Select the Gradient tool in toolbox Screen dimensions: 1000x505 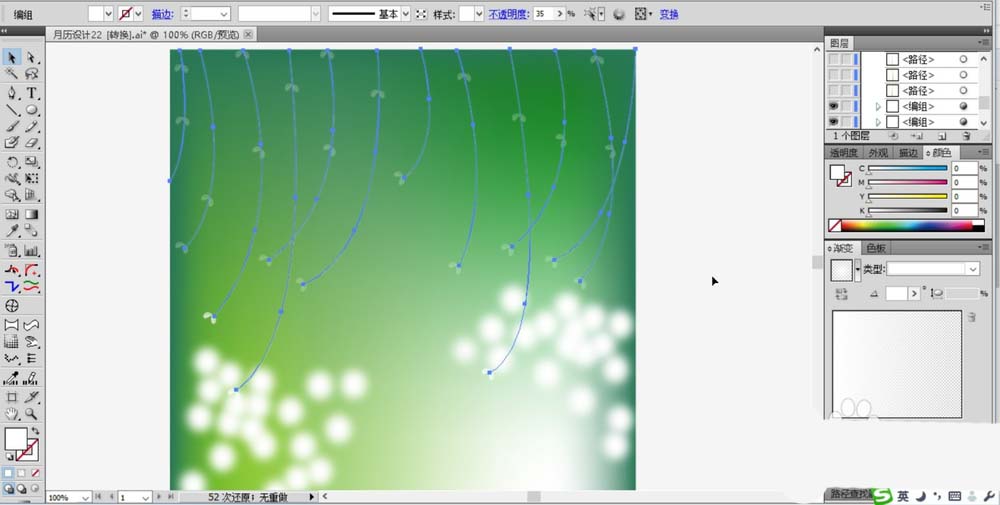tap(32, 214)
